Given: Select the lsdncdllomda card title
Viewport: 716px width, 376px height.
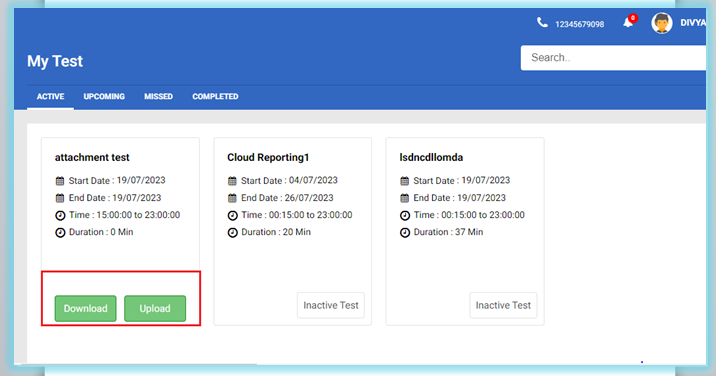Looking at the screenshot, I should pyautogui.click(x=431, y=157).
